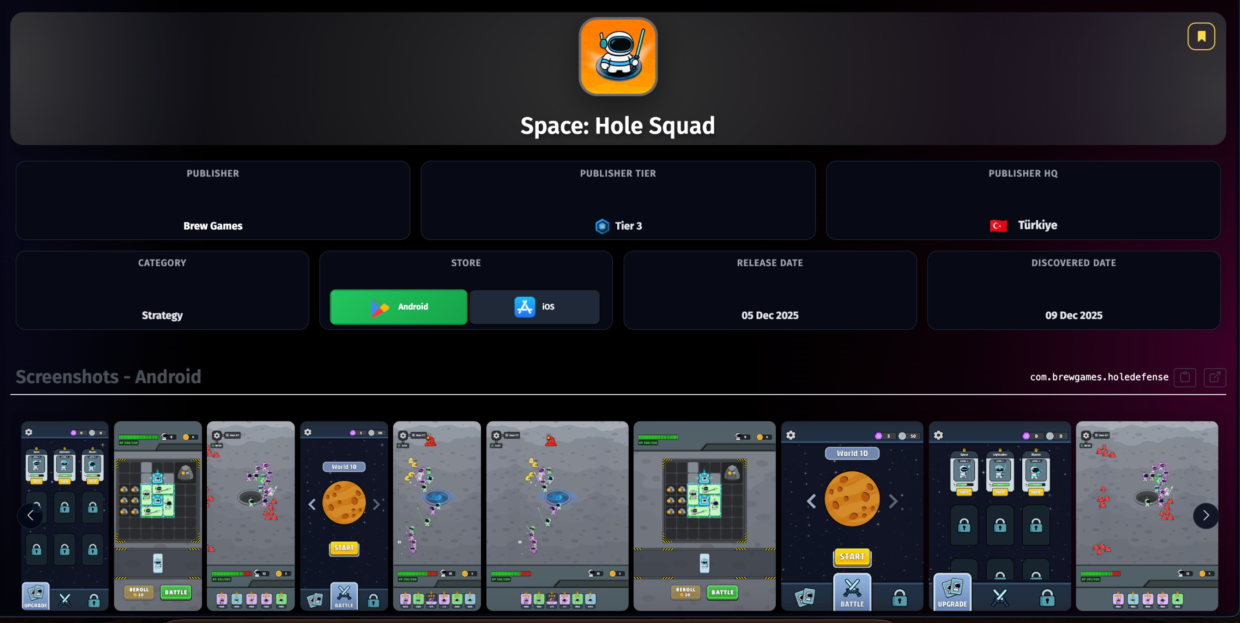The height and width of the screenshot is (623, 1240).
Task: Click the Tier 3 hexagon badge icon
Action: point(602,226)
